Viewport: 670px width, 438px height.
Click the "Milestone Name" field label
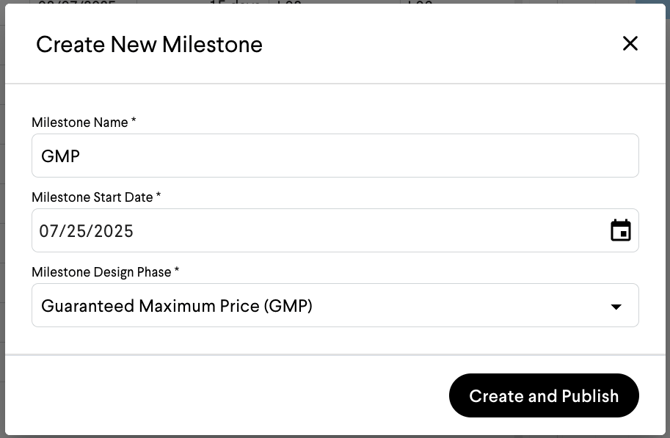pyautogui.click(x=80, y=122)
